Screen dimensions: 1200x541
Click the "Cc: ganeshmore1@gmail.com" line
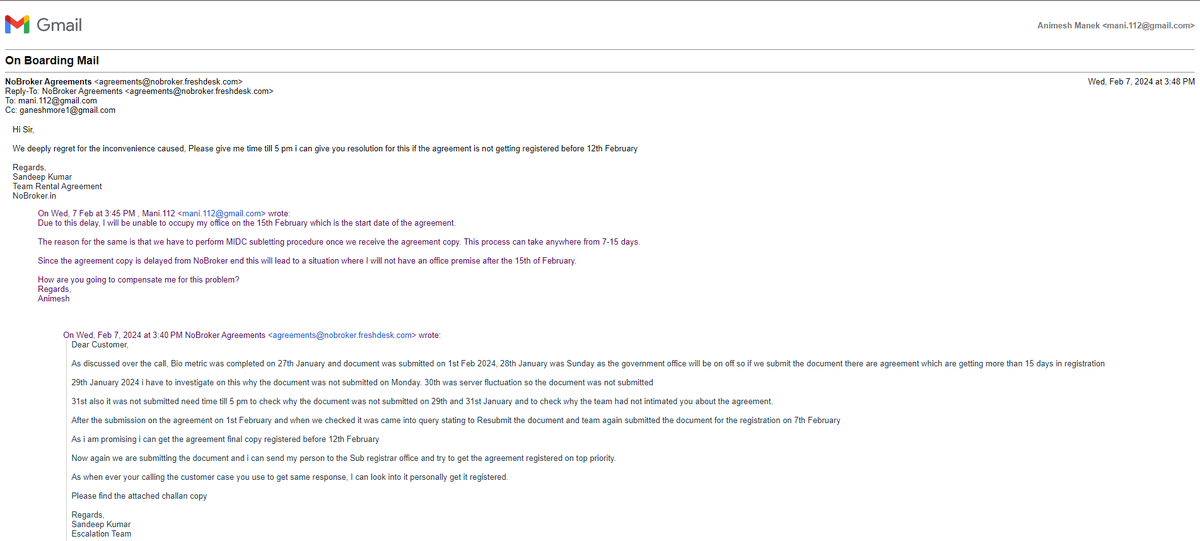[60, 111]
